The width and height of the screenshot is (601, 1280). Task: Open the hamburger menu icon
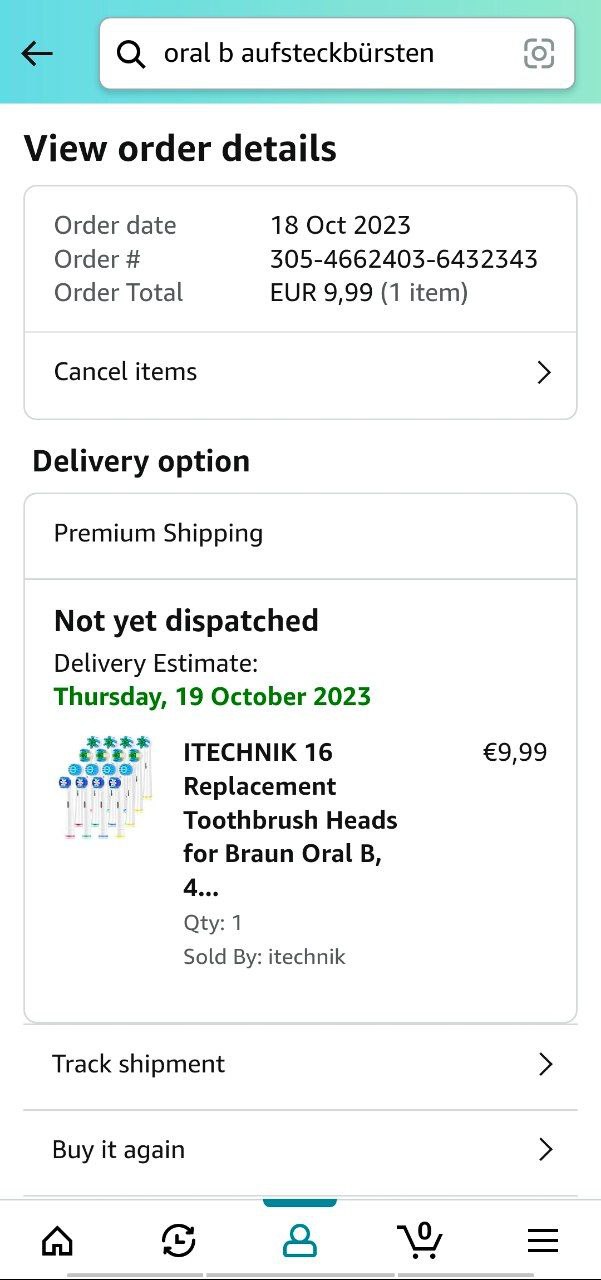click(x=543, y=1241)
